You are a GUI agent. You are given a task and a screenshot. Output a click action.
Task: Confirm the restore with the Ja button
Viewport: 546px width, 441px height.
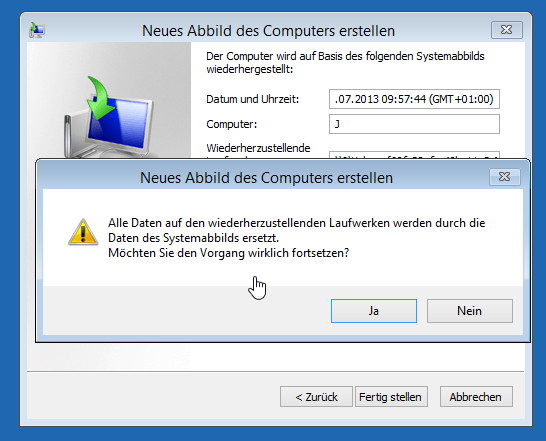coord(374,311)
